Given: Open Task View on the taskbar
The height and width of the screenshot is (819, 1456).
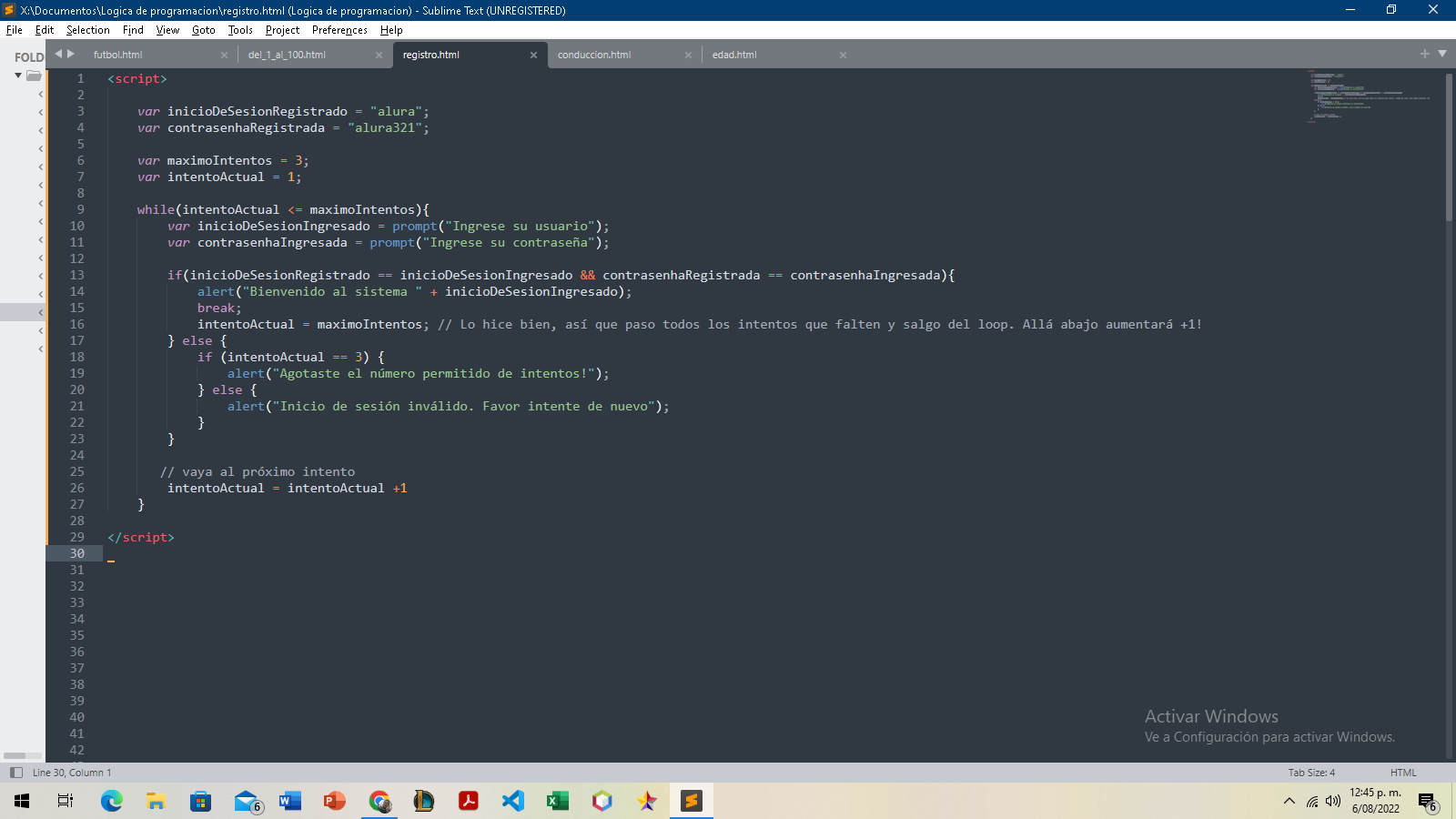Looking at the screenshot, I should coord(66,801).
